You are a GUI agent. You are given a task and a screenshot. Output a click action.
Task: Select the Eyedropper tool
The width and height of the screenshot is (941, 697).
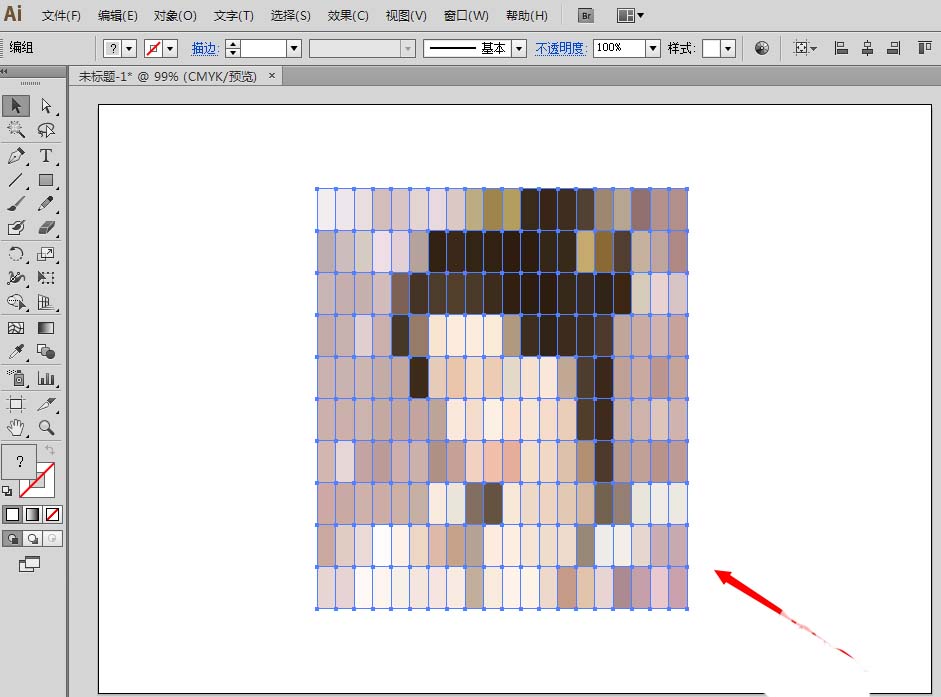pyautogui.click(x=16, y=352)
